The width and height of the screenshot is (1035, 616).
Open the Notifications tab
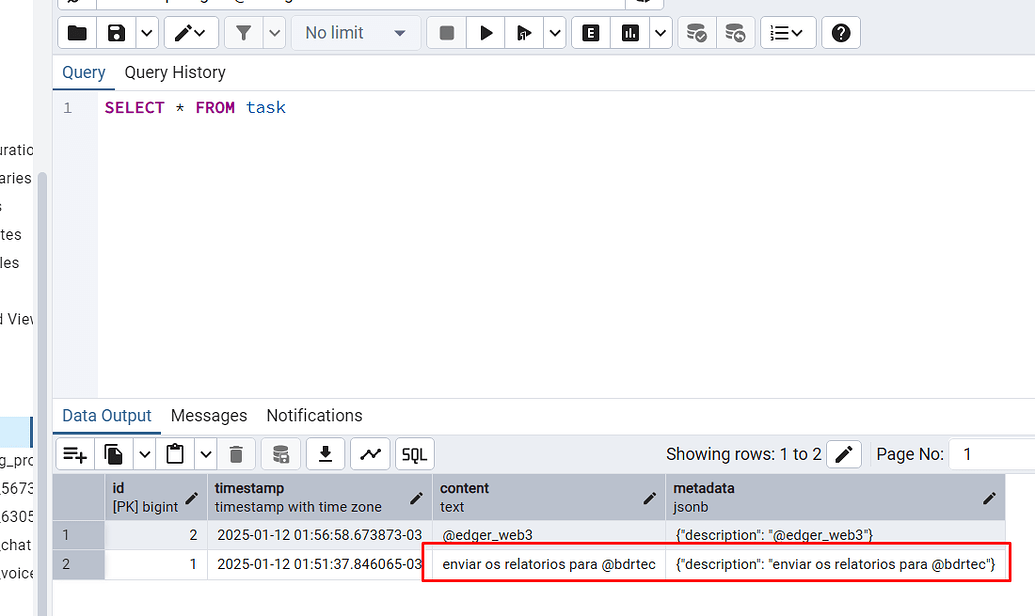point(314,415)
